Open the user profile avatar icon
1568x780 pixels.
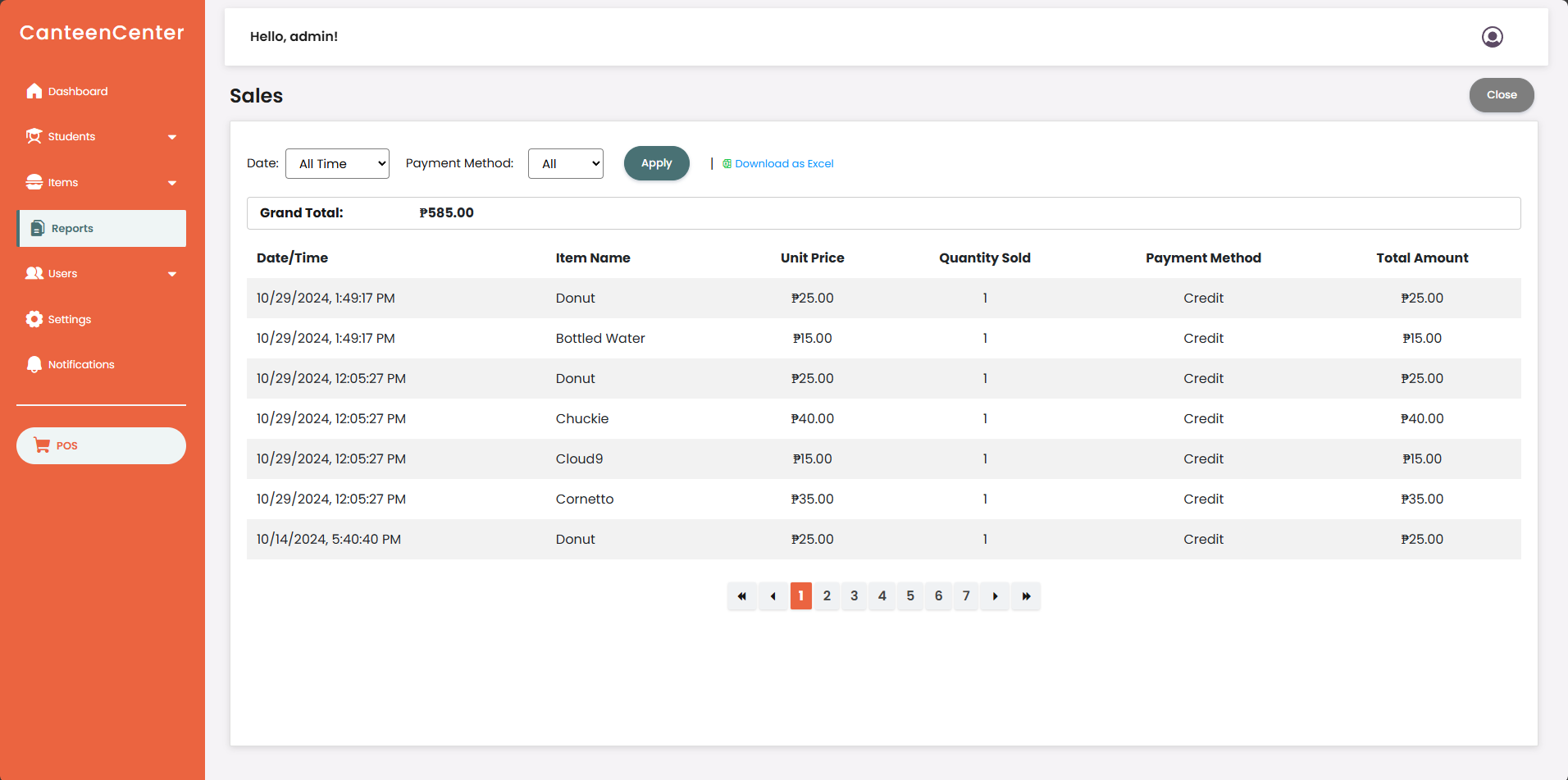click(1492, 37)
